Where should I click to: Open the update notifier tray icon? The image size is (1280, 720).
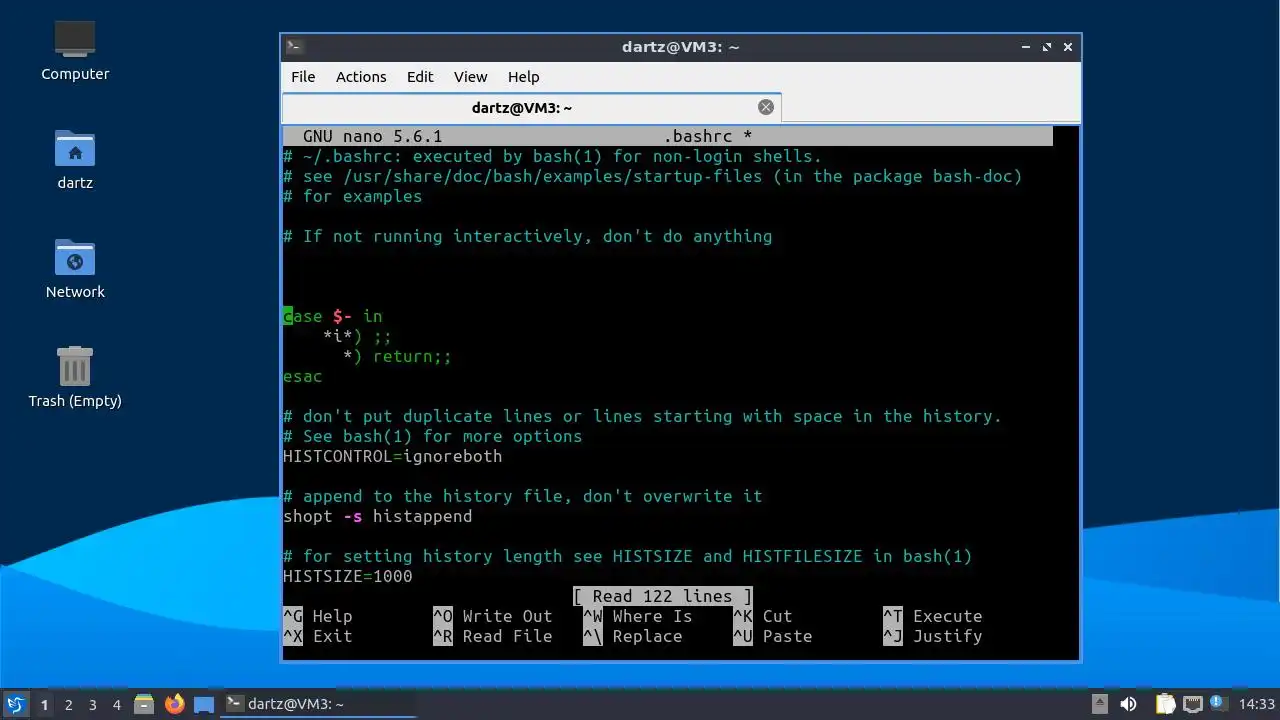pyautogui.click(x=1218, y=703)
